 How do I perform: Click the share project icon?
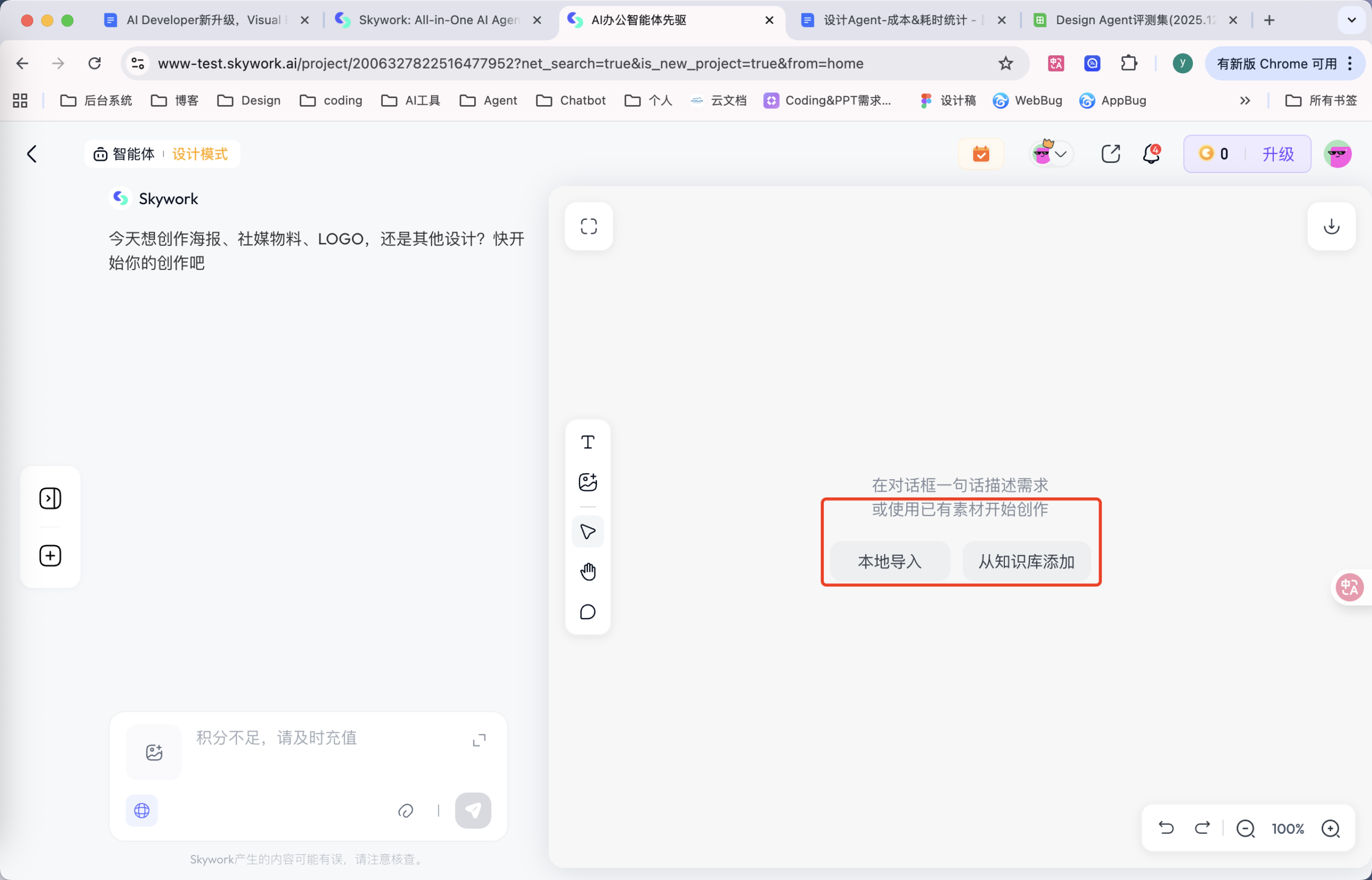click(x=1111, y=153)
